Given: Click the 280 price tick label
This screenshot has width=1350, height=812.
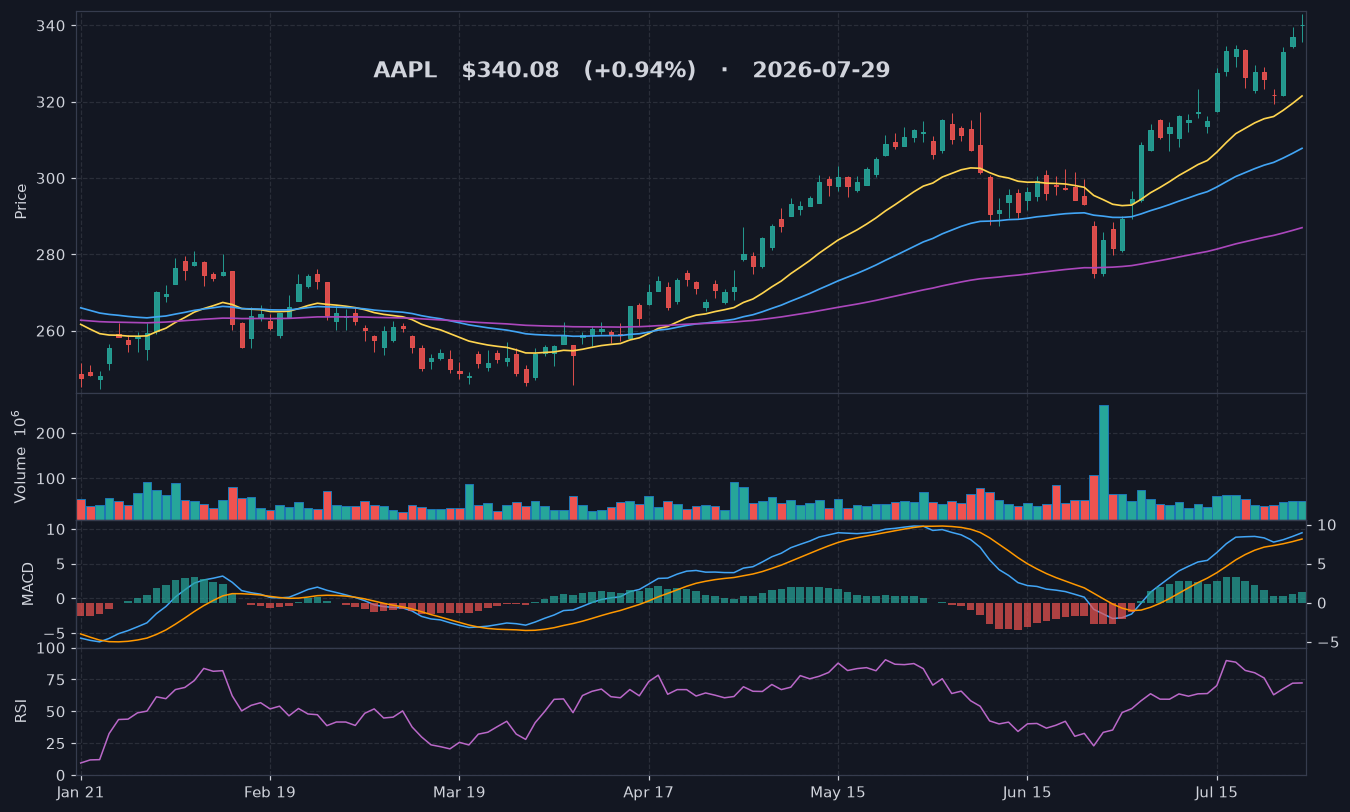Looking at the screenshot, I should (52, 255).
